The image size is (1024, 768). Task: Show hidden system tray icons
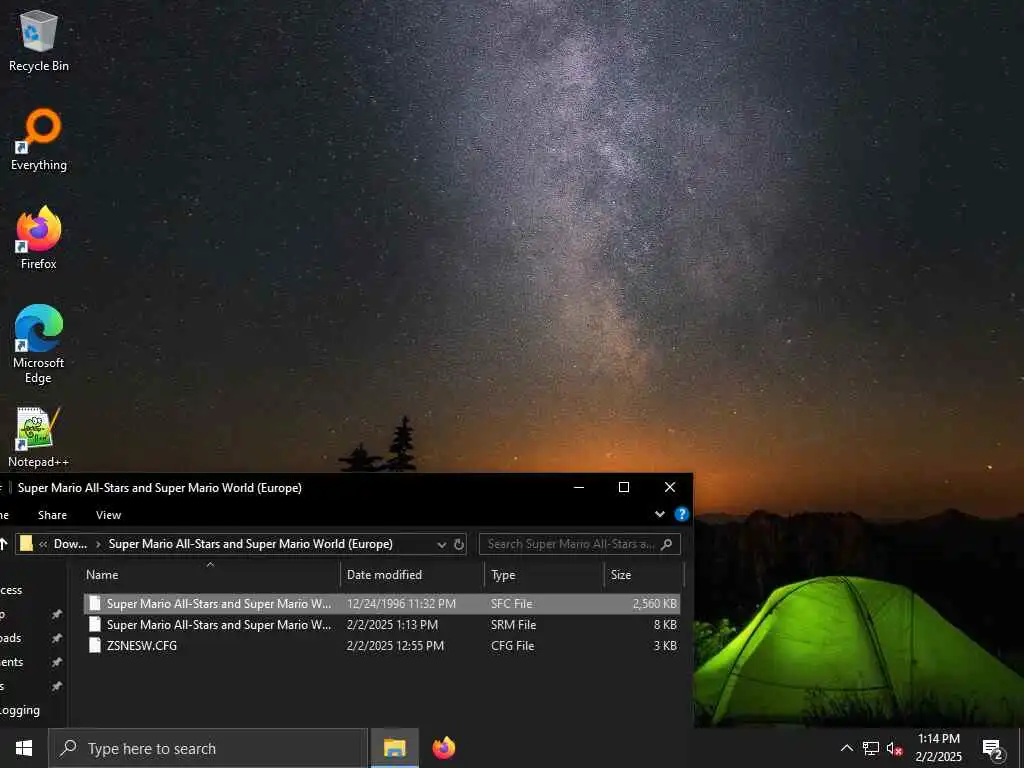pos(846,748)
